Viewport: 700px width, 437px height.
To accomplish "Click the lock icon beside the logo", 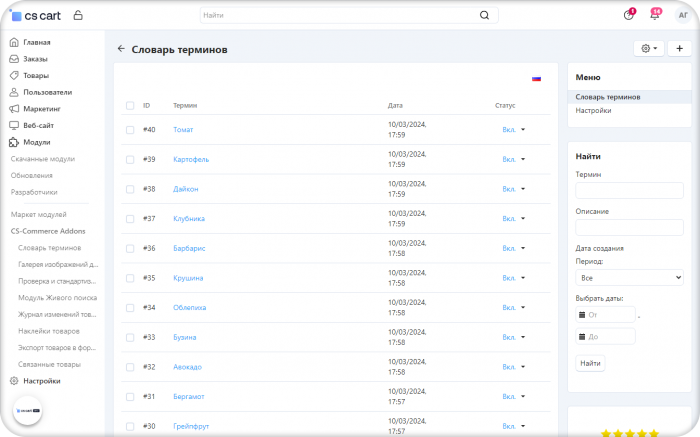I will (78, 15).
